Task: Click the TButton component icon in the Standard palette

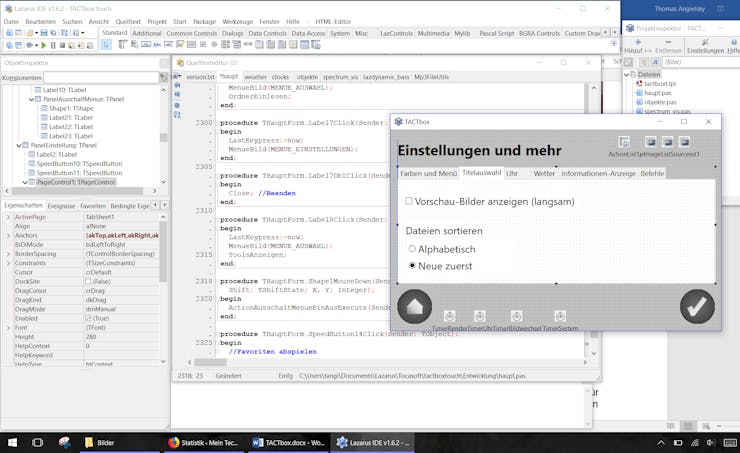Action: tap(146, 44)
